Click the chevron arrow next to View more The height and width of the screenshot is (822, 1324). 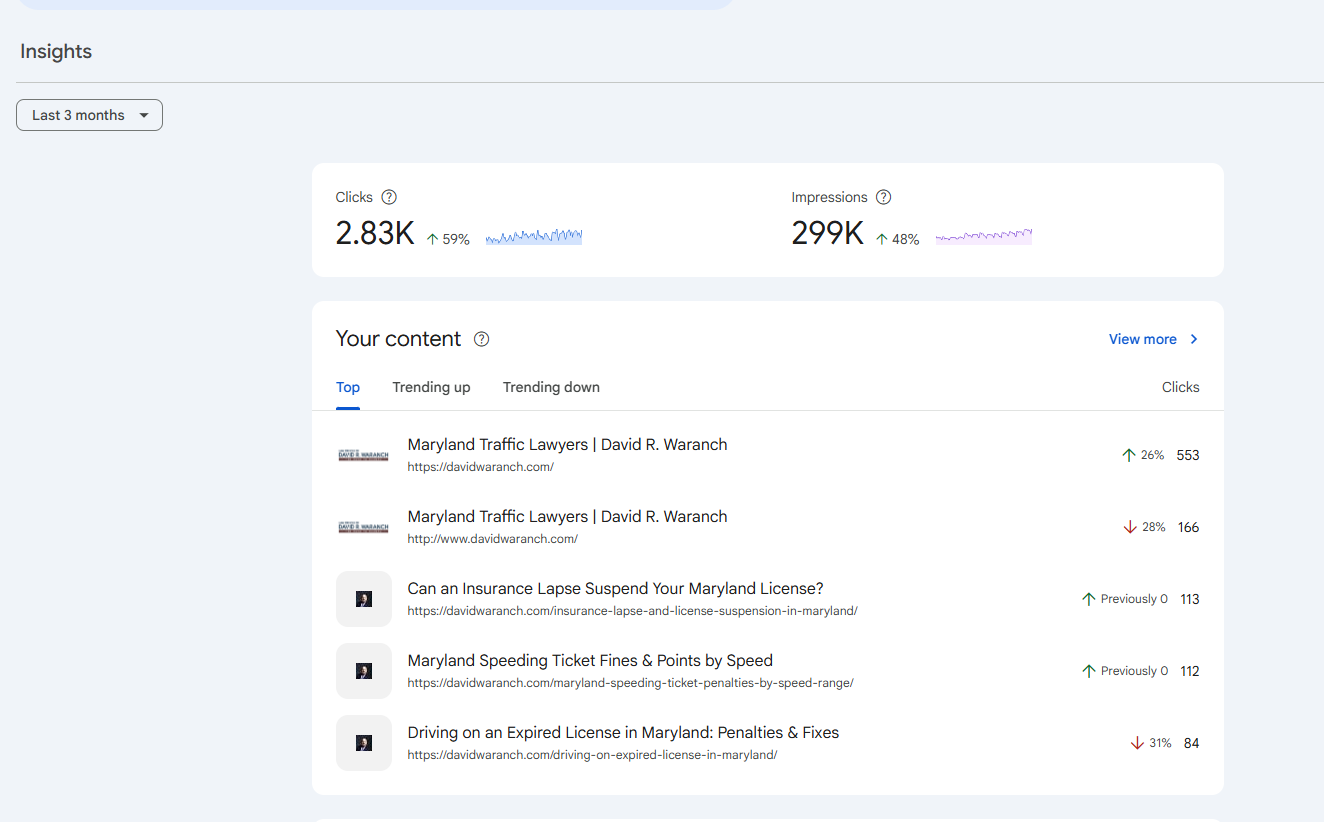point(1193,339)
